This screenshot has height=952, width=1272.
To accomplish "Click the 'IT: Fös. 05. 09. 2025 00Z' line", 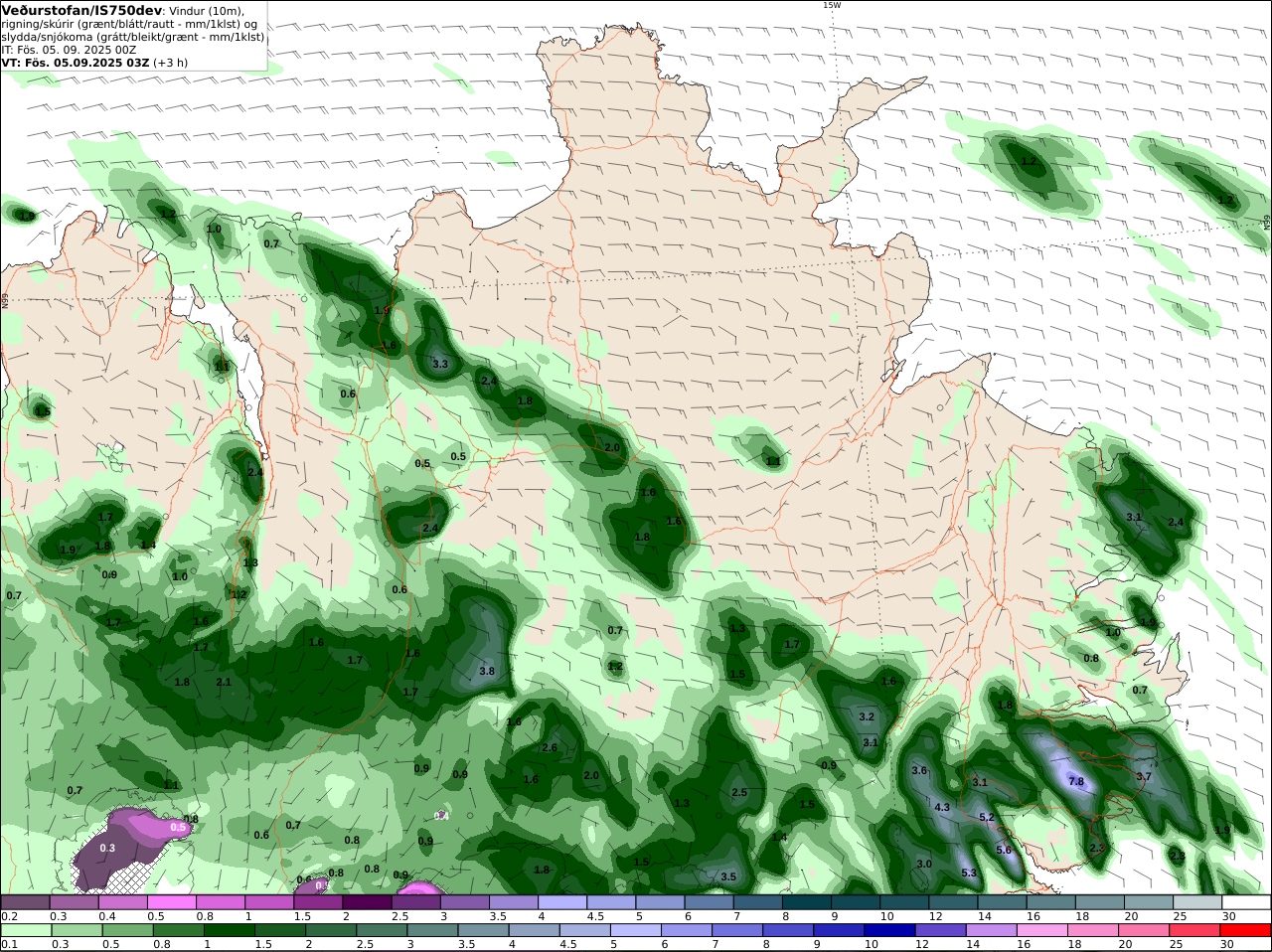I will click(x=69, y=49).
